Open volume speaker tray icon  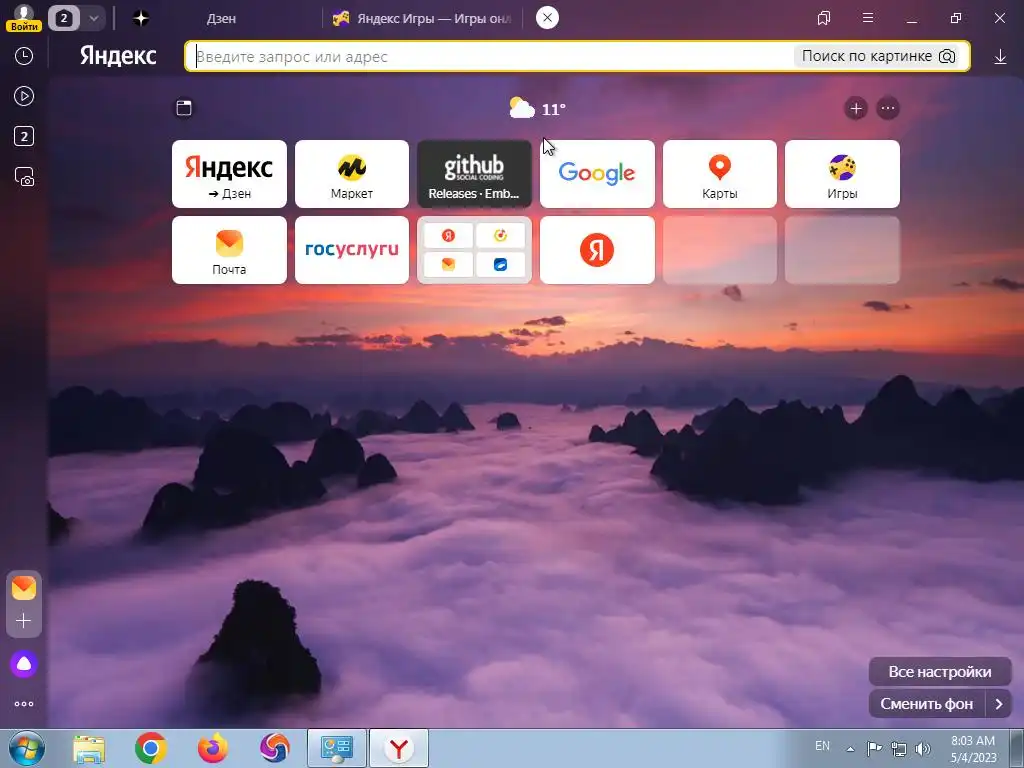[923, 749]
